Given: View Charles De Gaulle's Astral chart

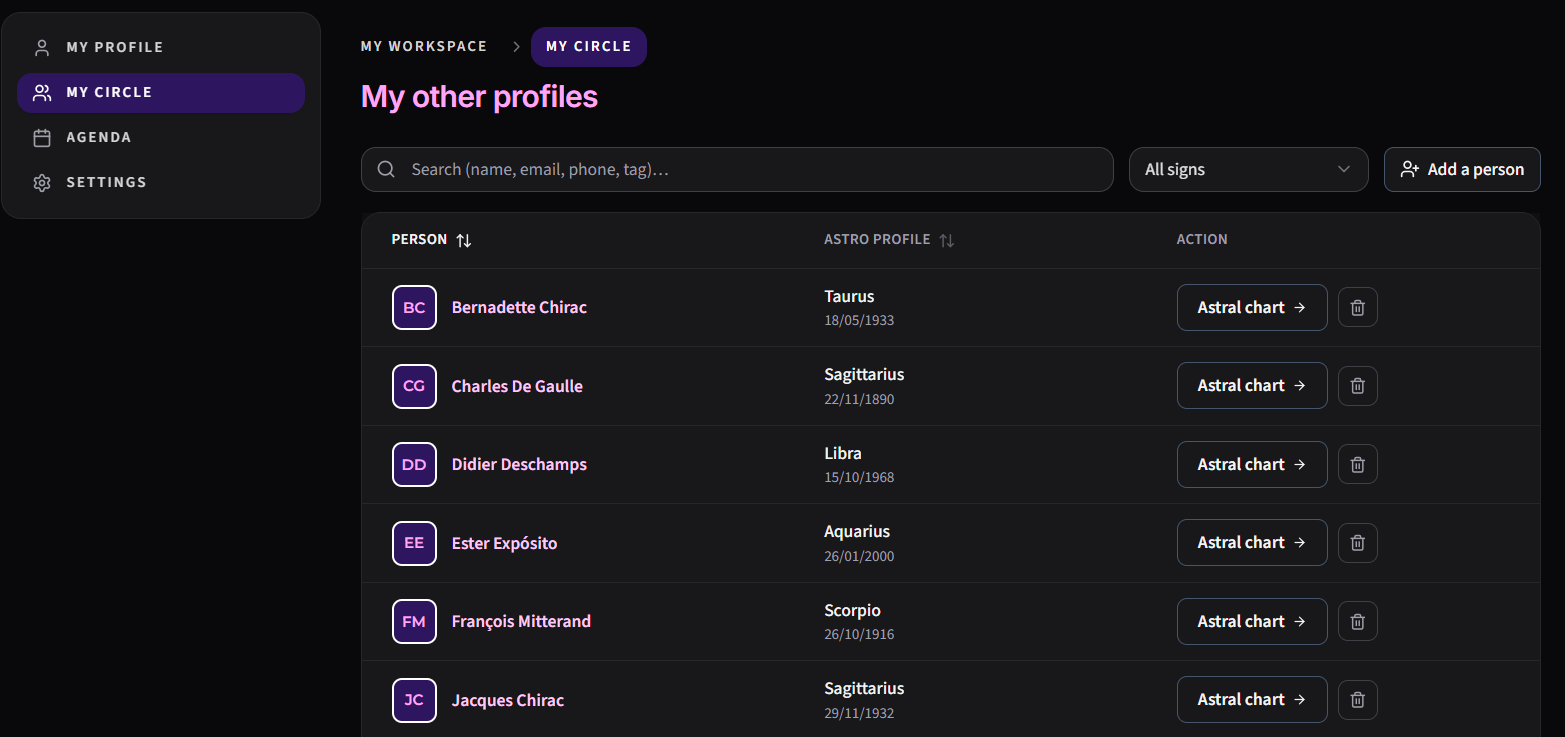Looking at the screenshot, I should (x=1252, y=385).
